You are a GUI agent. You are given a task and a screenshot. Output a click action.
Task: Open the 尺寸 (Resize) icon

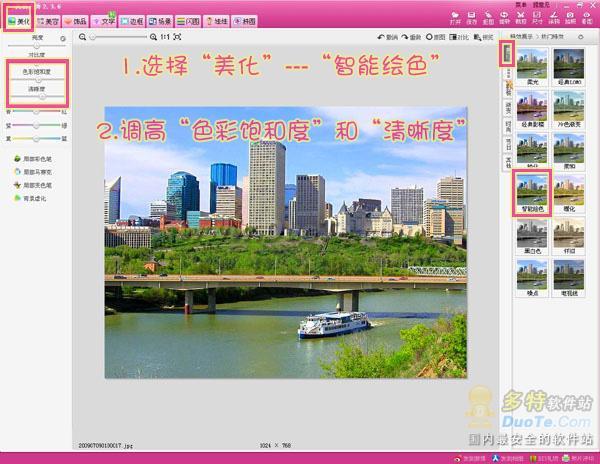[537, 18]
